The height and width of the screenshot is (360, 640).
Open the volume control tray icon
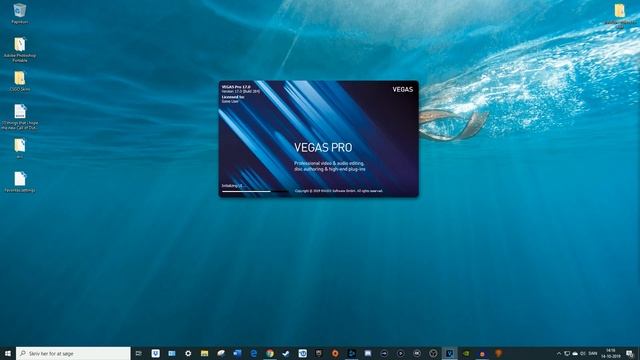(x=583, y=353)
